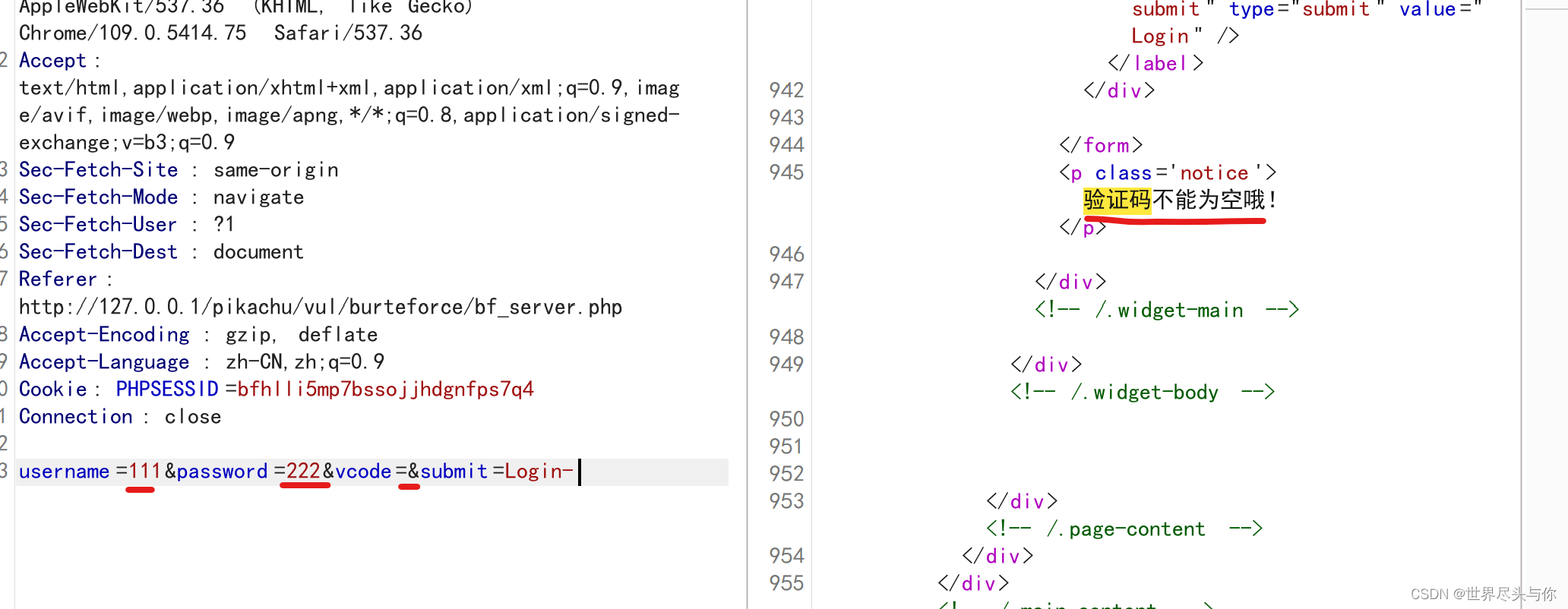Click the p class='notice' tag
The height and width of the screenshot is (609, 1568).
[1168, 173]
